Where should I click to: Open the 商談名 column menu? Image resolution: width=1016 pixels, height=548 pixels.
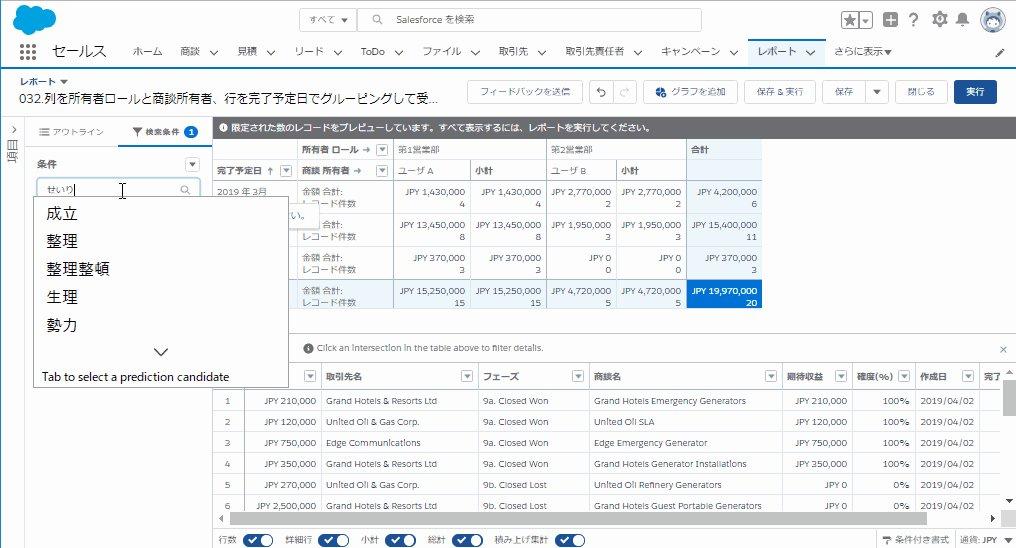(770, 376)
